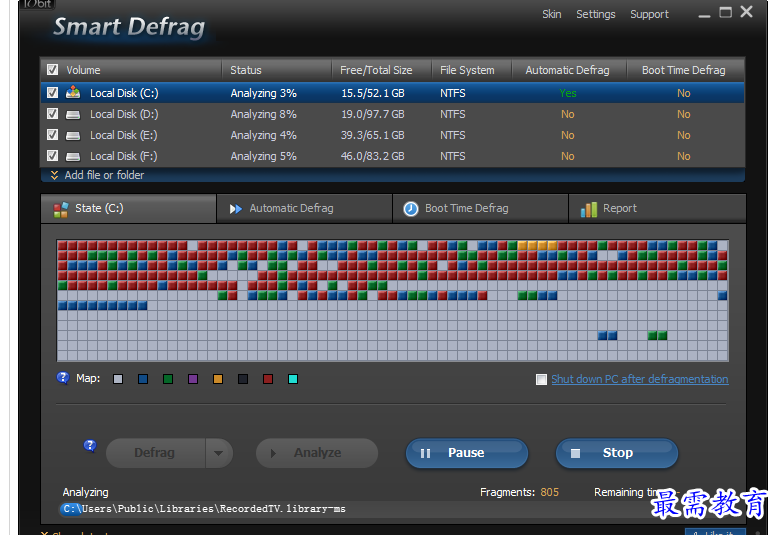Image resolution: width=775 pixels, height=535 pixels.
Task: Open the Report tab
Action: click(x=657, y=209)
